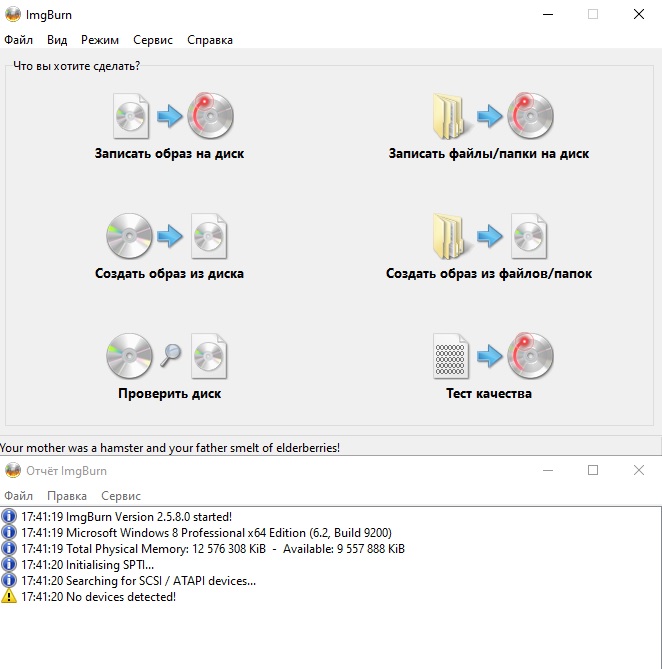Click the ImgBurn icon in the Отчёт ImgBurn title bar
662x669 pixels.
(13, 471)
